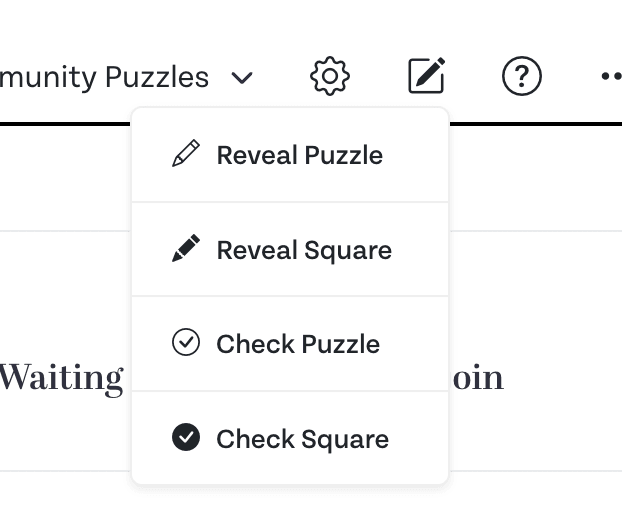The image size is (622, 522).
Task: Open the three-dot more options menu
Action: [x=611, y=76]
